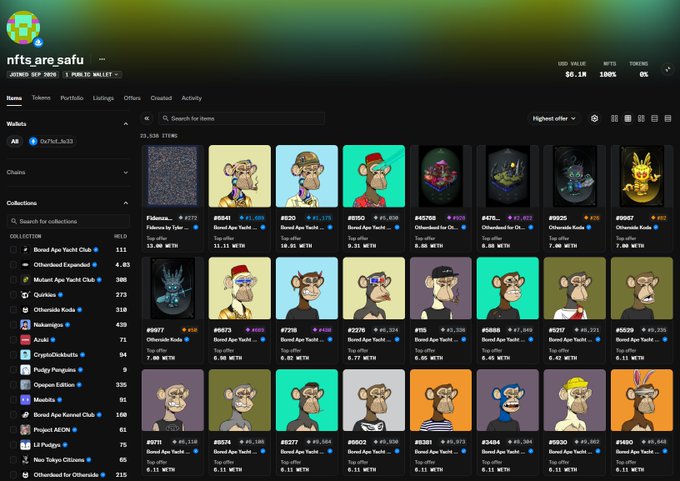The height and width of the screenshot is (481, 680).
Task: Choose the mosaic grid view icon
Action: tap(641, 118)
